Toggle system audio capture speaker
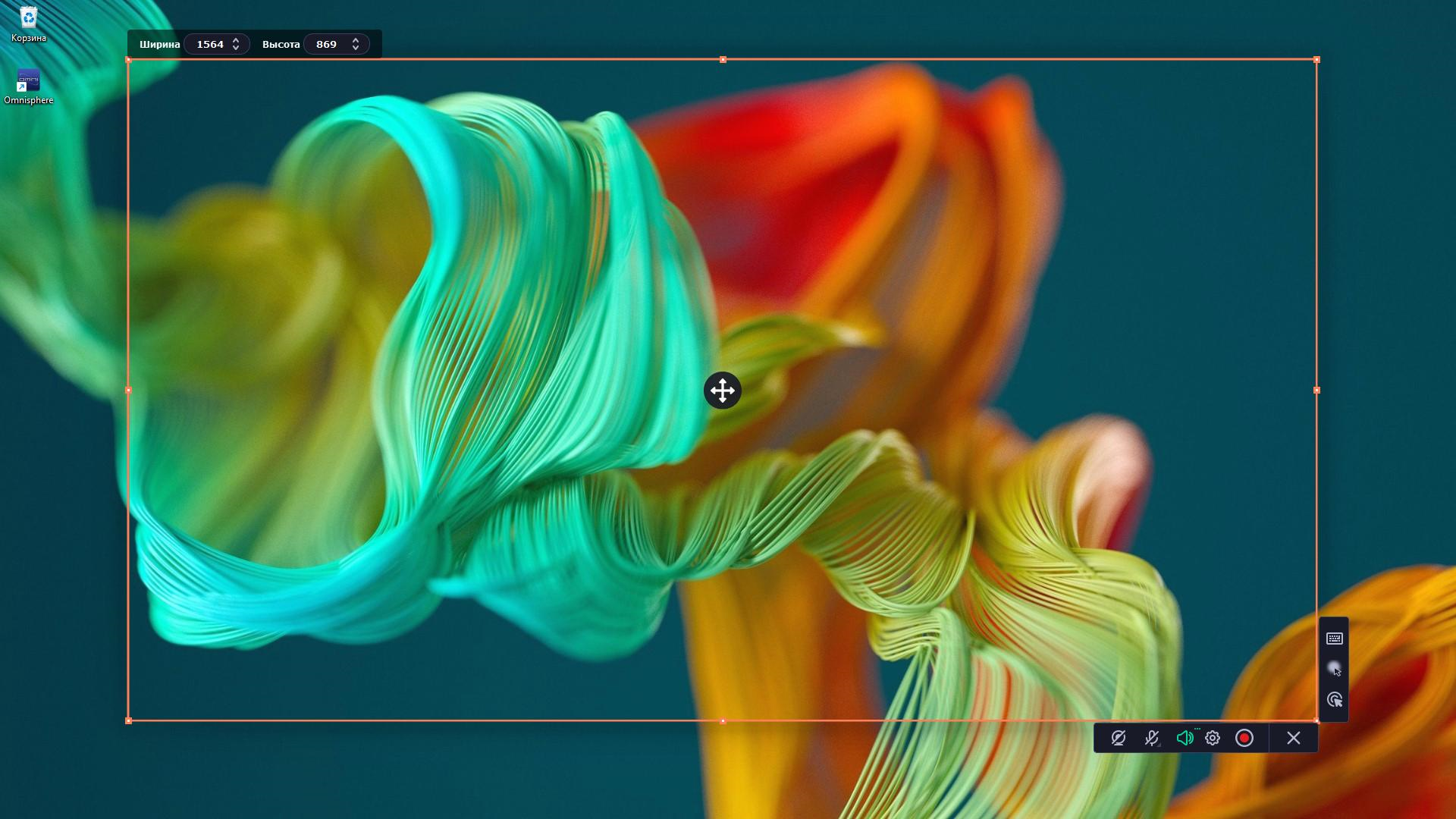 (x=1185, y=738)
